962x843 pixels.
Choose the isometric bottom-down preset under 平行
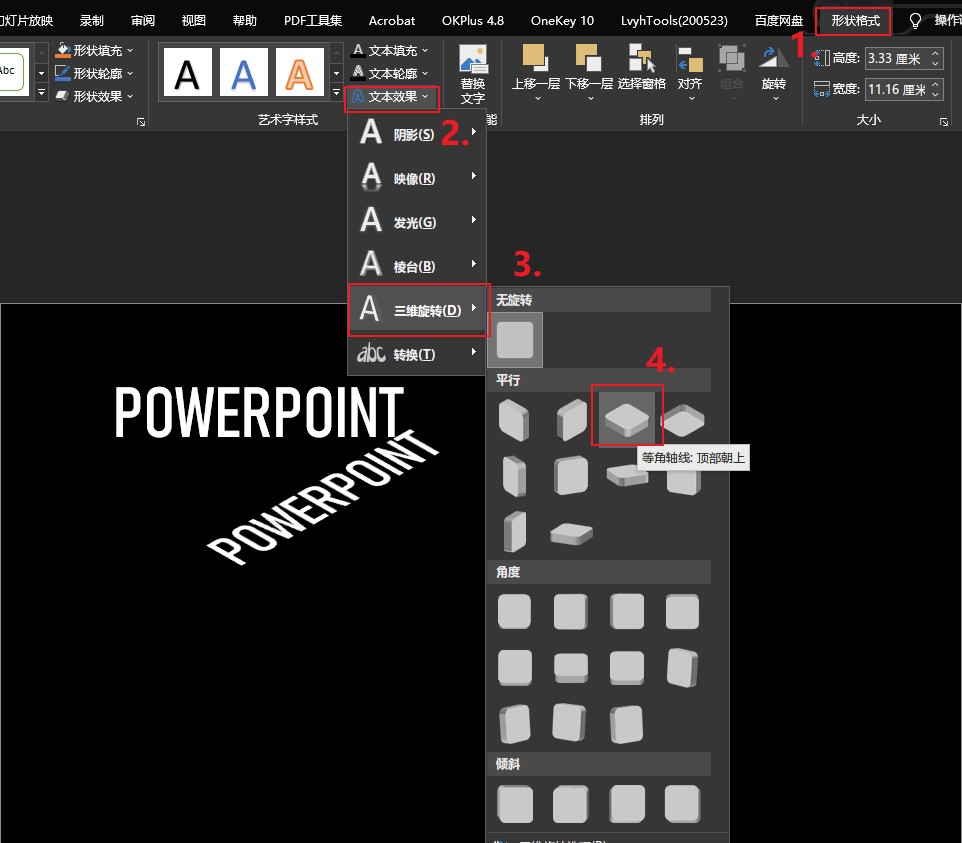coord(682,420)
